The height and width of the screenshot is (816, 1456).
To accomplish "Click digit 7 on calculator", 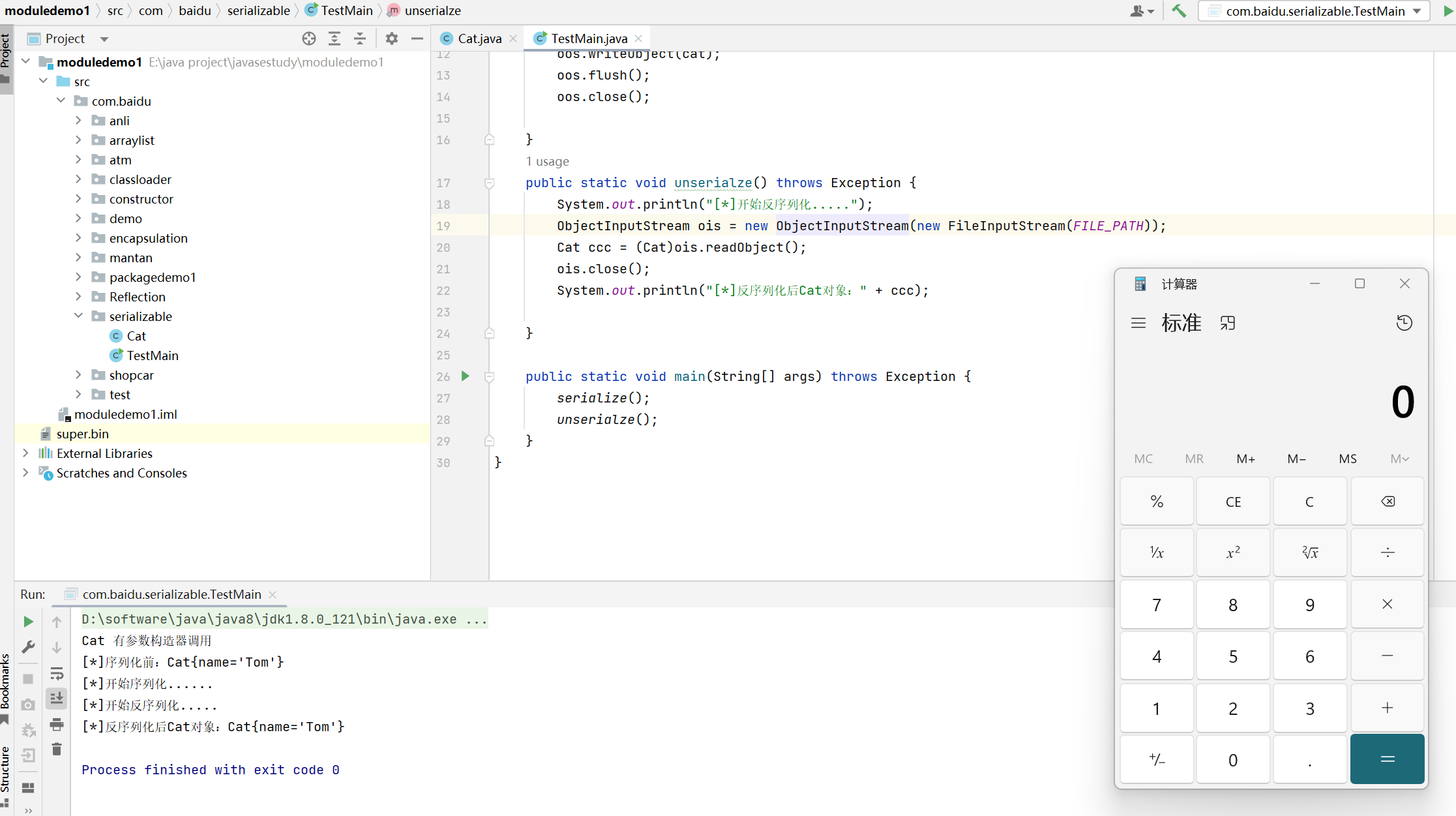I will click(x=1157, y=605).
